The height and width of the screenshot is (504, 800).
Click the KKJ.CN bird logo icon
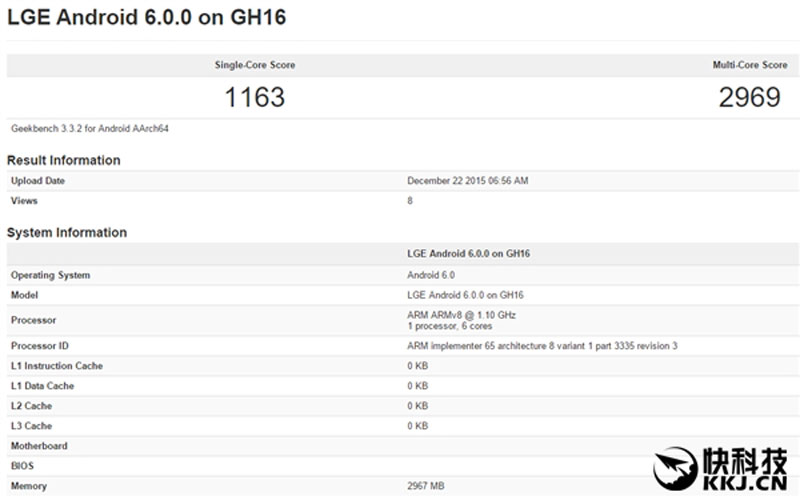point(675,468)
